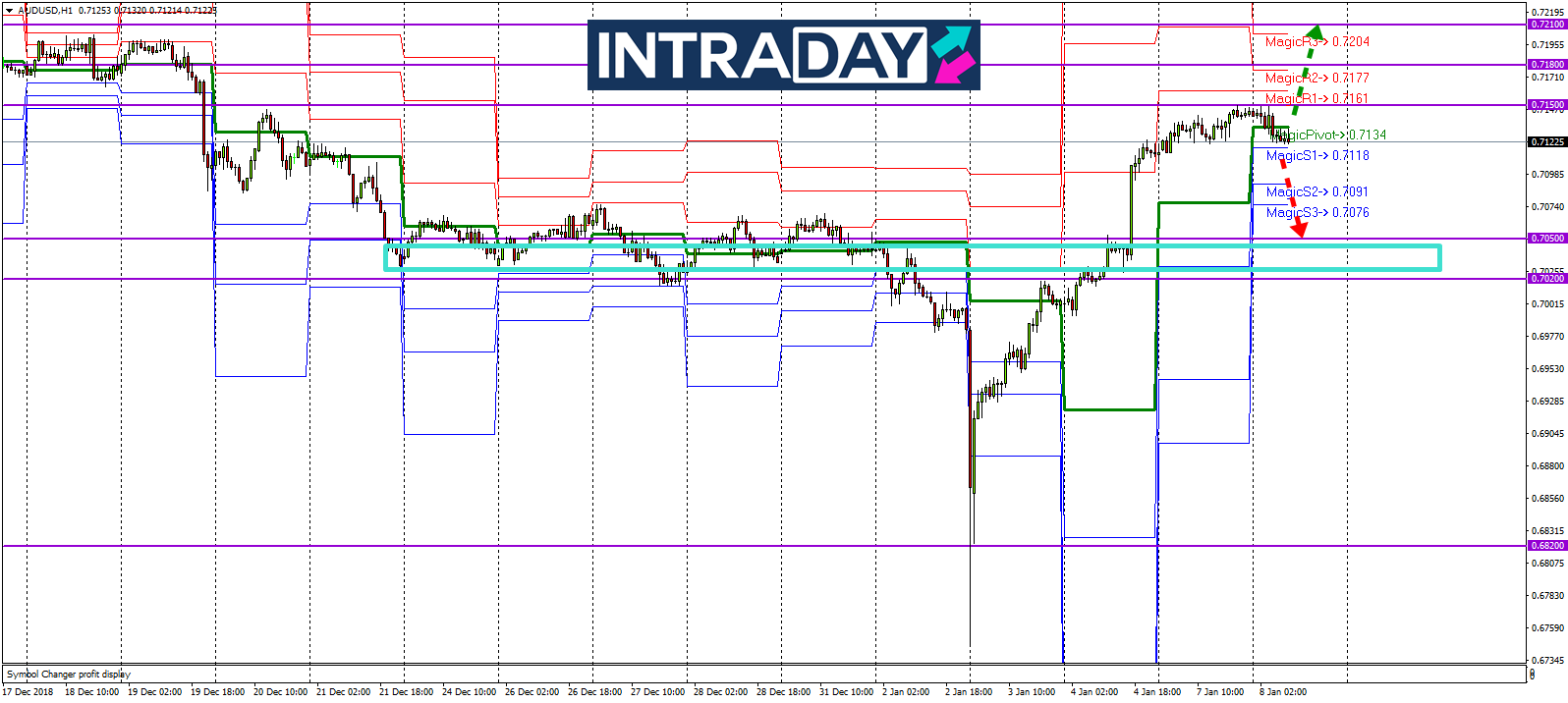The image size is (1568, 703).
Task: Click the 7 Jan 10:00 time label
Action: pyautogui.click(x=1220, y=692)
